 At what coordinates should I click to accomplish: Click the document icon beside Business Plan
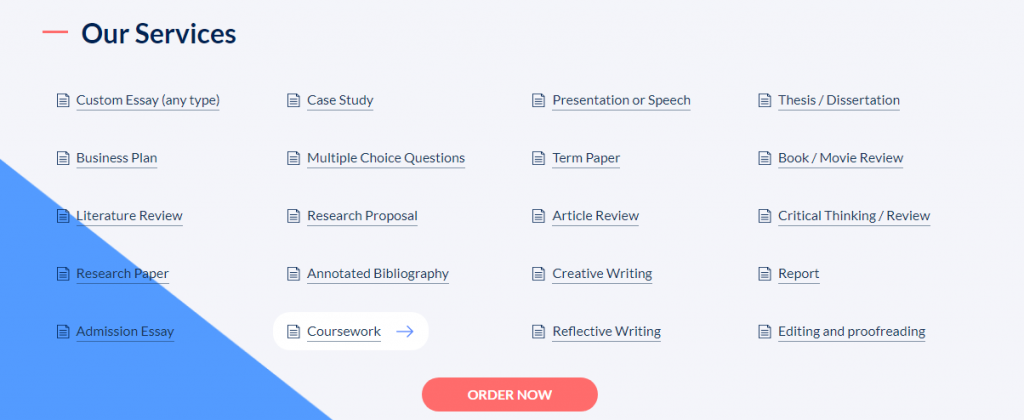[63, 158]
